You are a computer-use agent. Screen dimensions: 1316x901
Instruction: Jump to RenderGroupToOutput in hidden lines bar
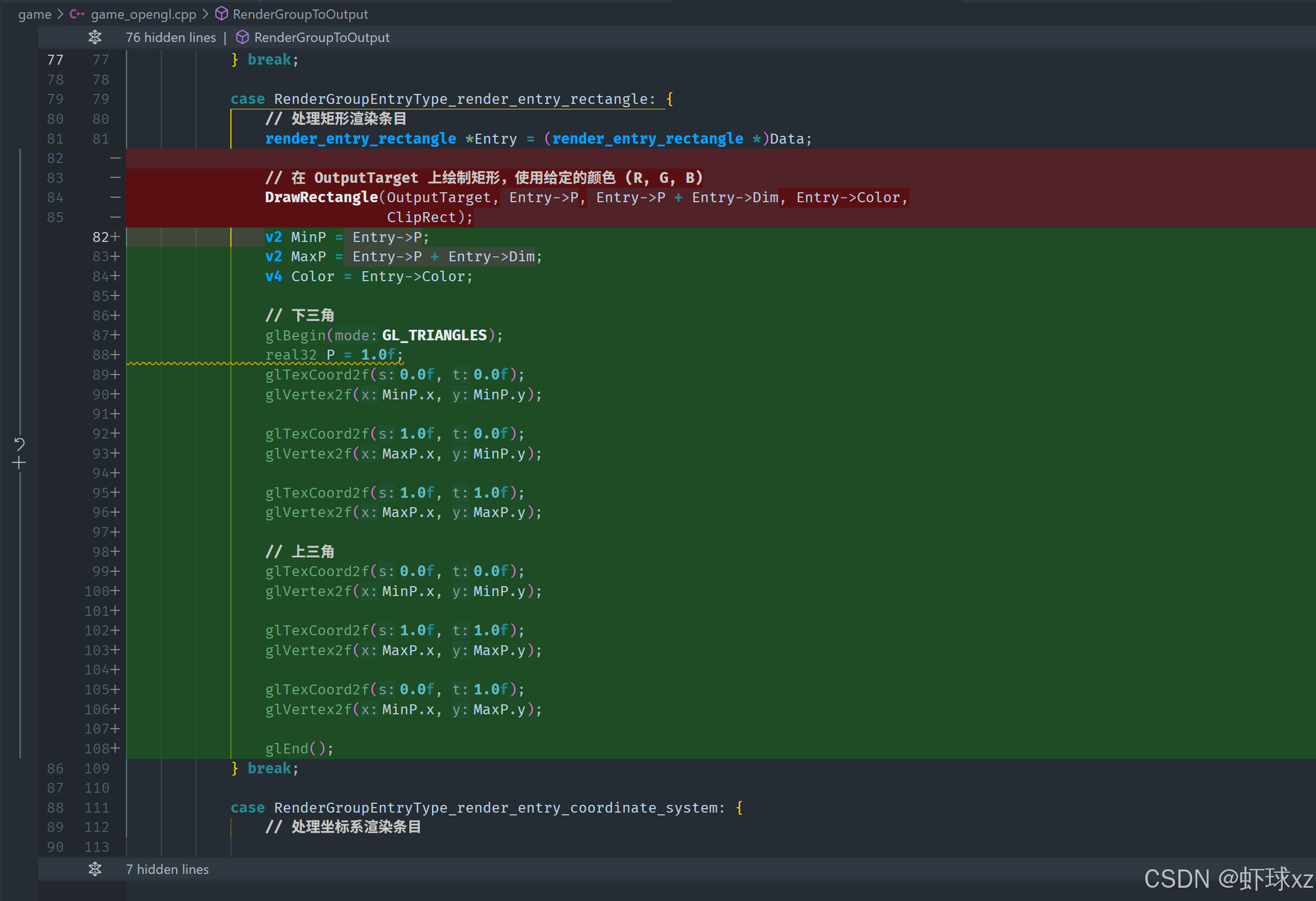point(322,38)
